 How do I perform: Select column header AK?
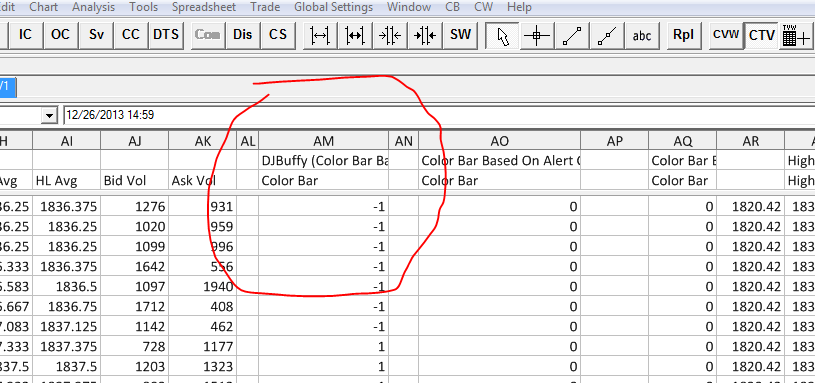(203, 141)
